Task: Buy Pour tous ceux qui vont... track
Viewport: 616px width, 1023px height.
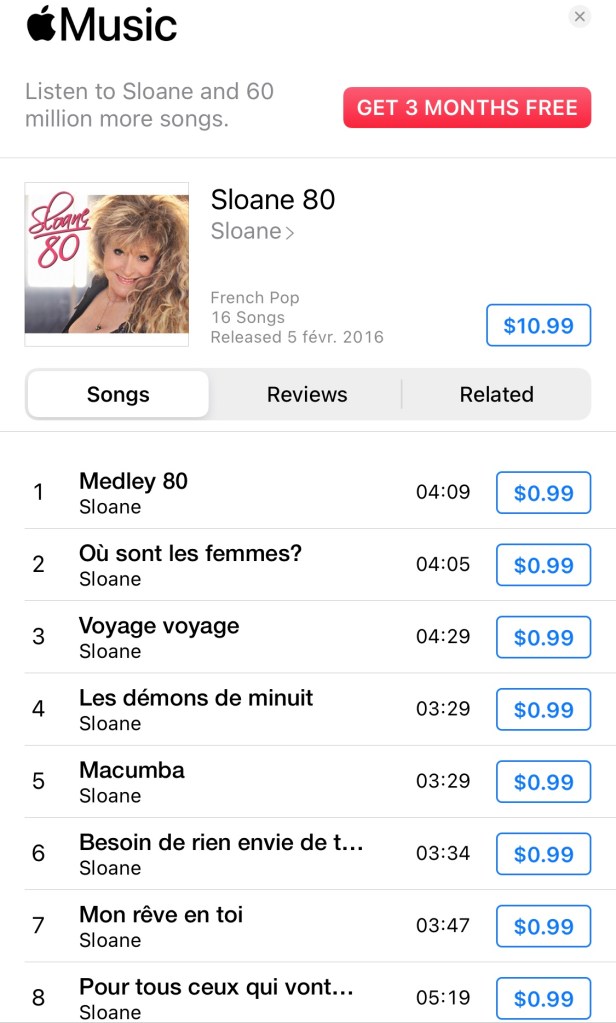Action: click(544, 998)
